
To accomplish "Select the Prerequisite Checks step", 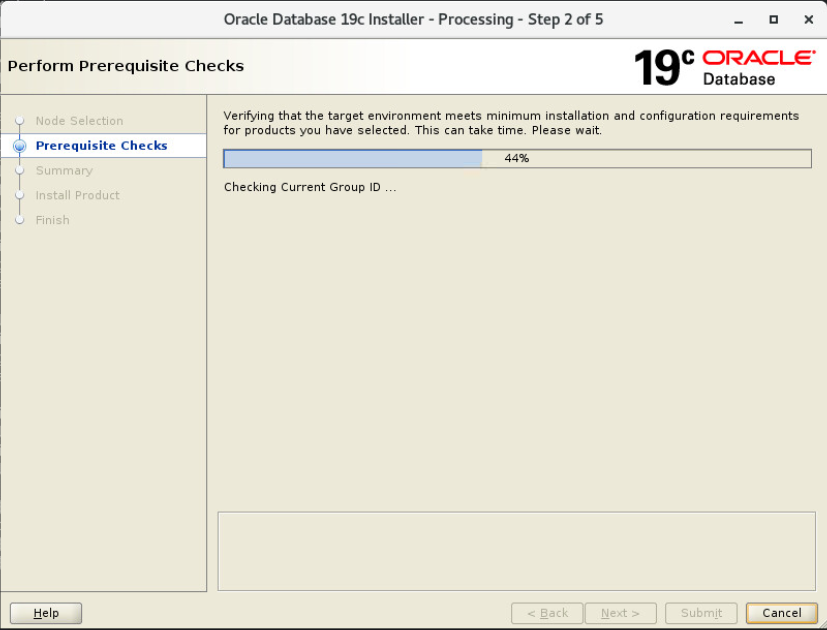I will [x=101, y=146].
